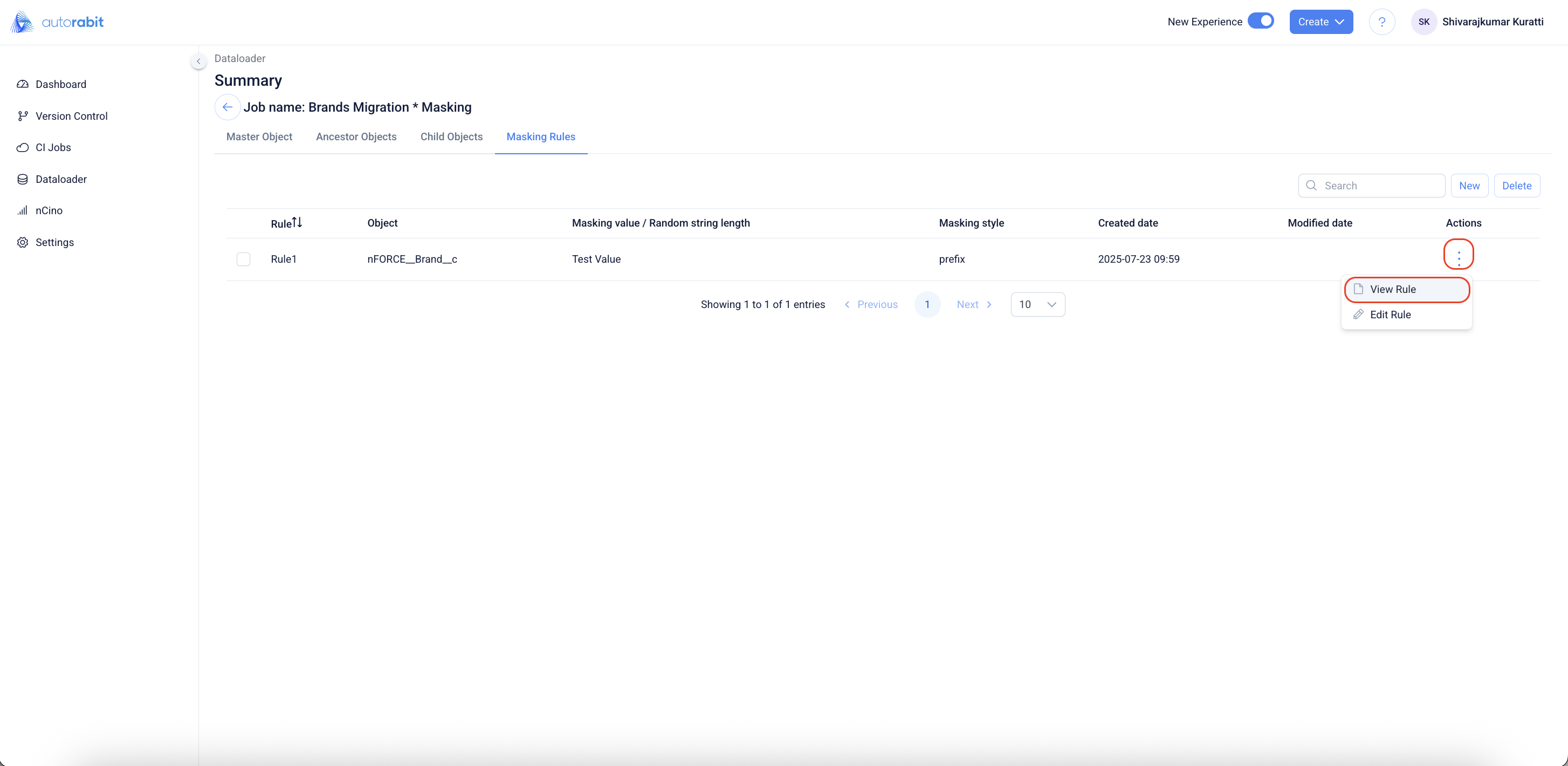The height and width of the screenshot is (766, 1568).
Task: Open the help question mark icon
Action: (x=1382, y=22)
